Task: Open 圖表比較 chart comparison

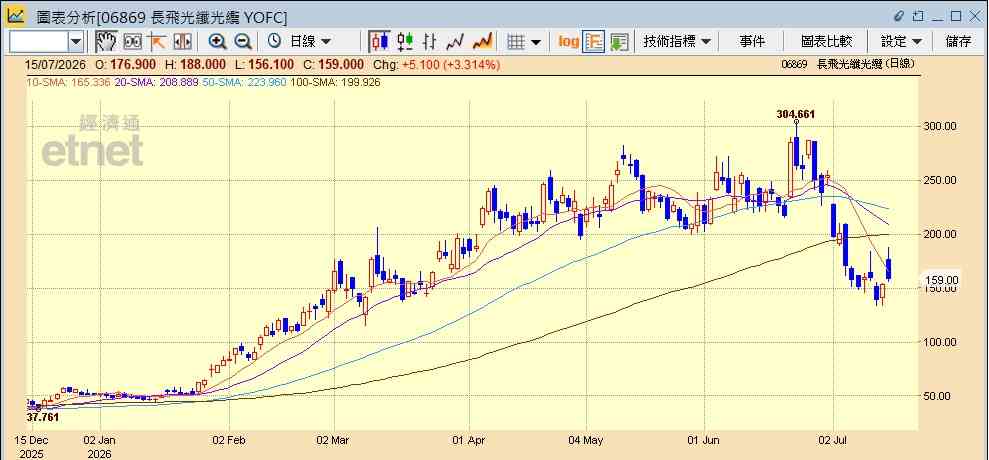Action: (826, 42)
